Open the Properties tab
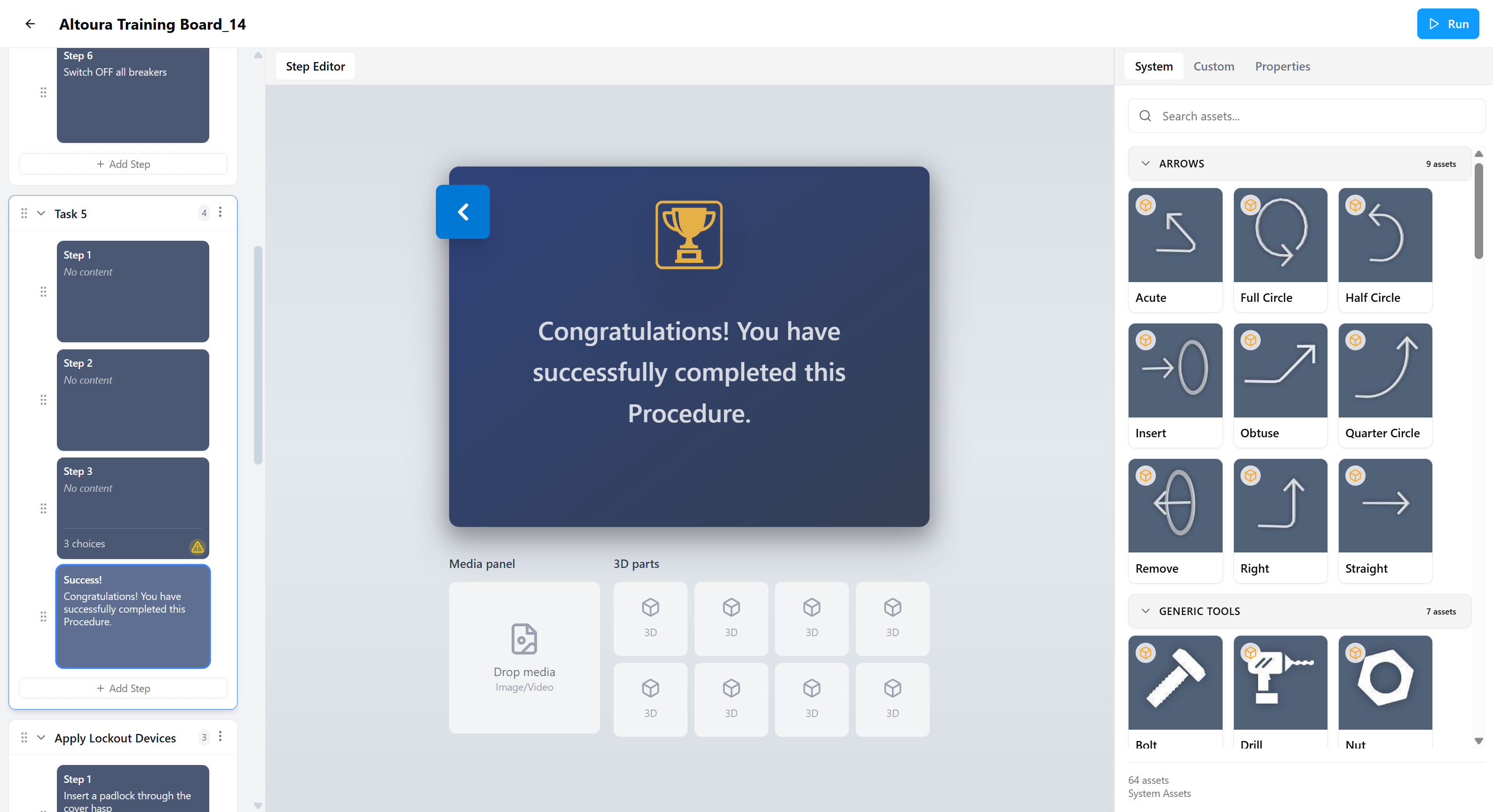The width and height of the screenshot is (1493, 812). [x=1282, y=66]
